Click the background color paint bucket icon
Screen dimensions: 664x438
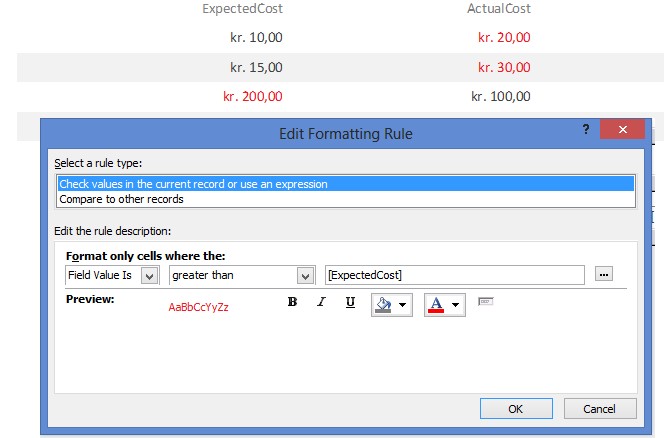point(384,305)
